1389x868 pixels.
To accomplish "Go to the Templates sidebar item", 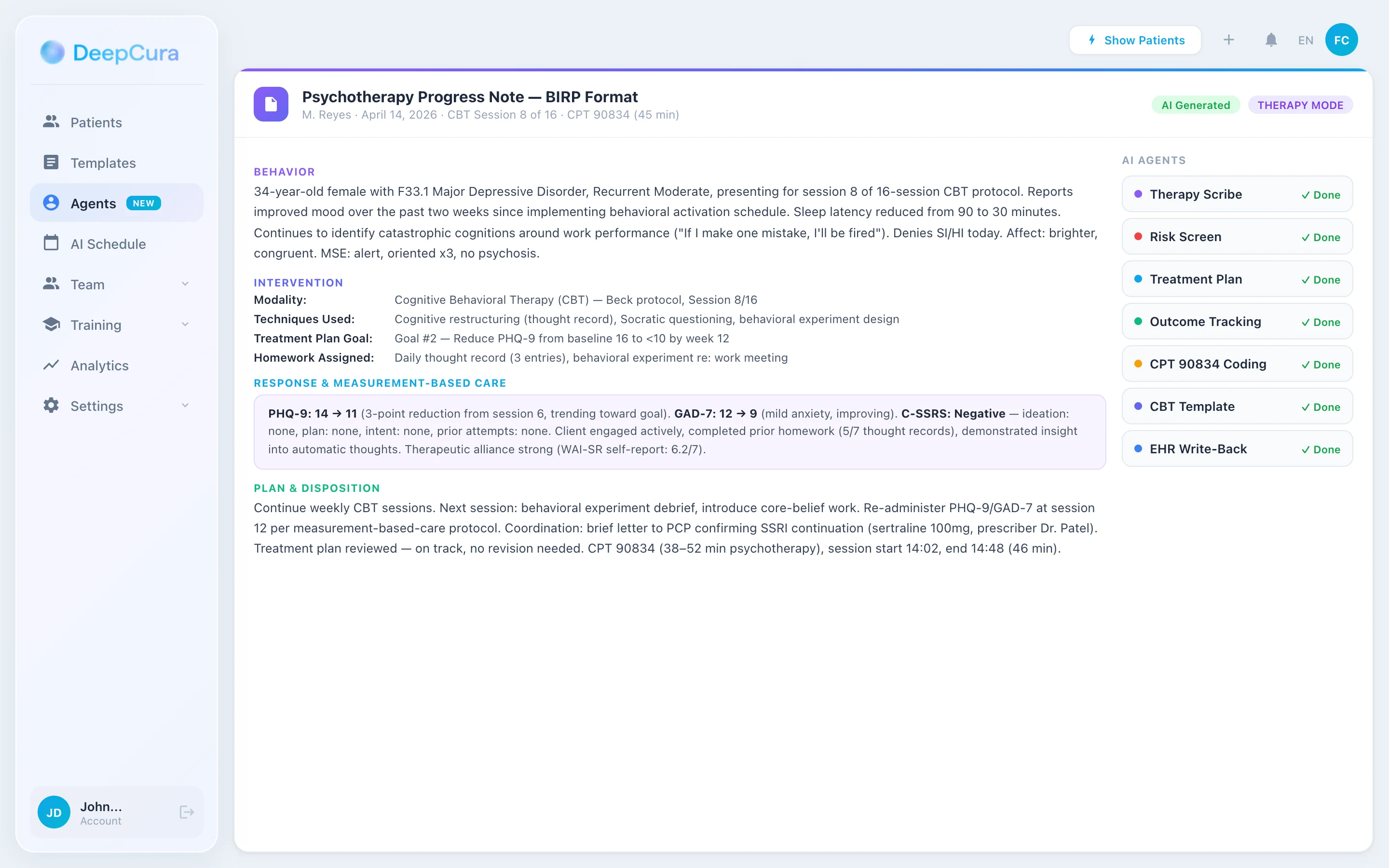I will point(103,163).
